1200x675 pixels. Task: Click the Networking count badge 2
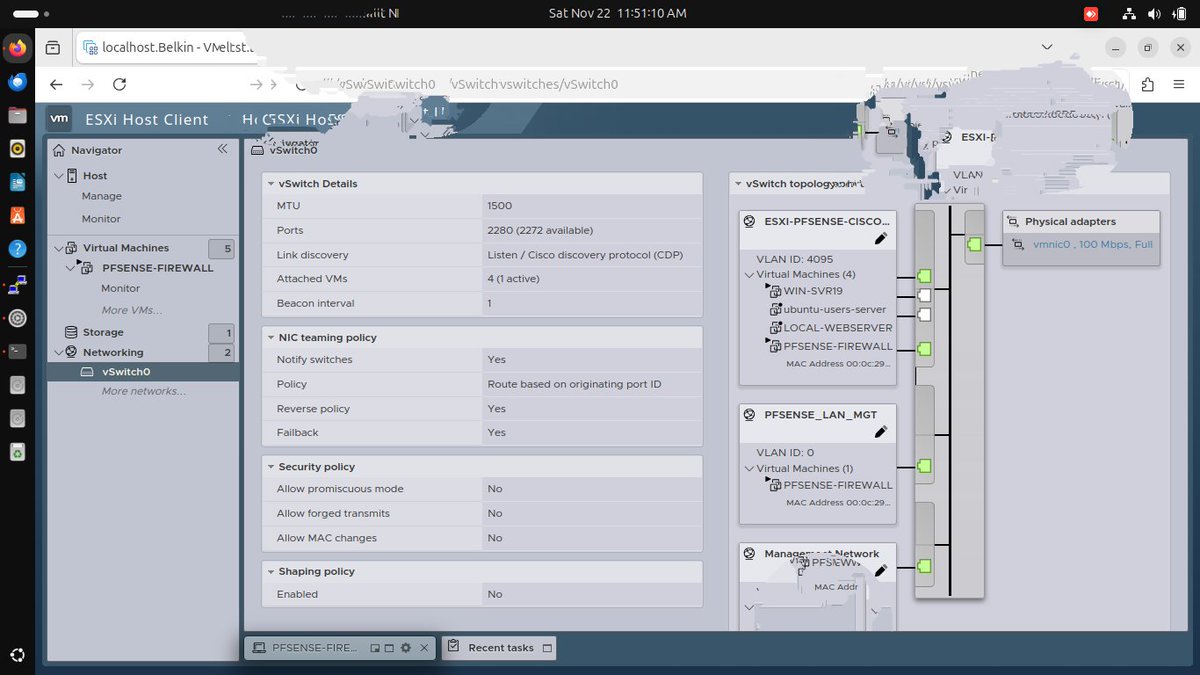tap(222, 352)
